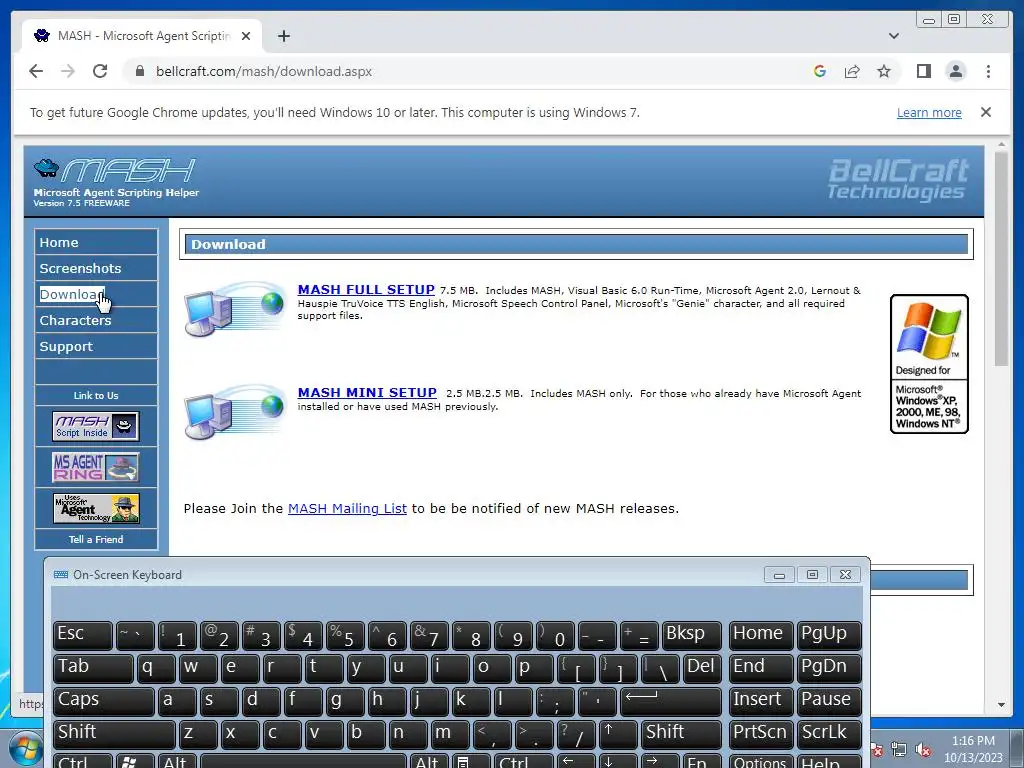Click the MASH MINI SETUP link
Viewport: 1024px width, 768px height.
pos(367,392)
